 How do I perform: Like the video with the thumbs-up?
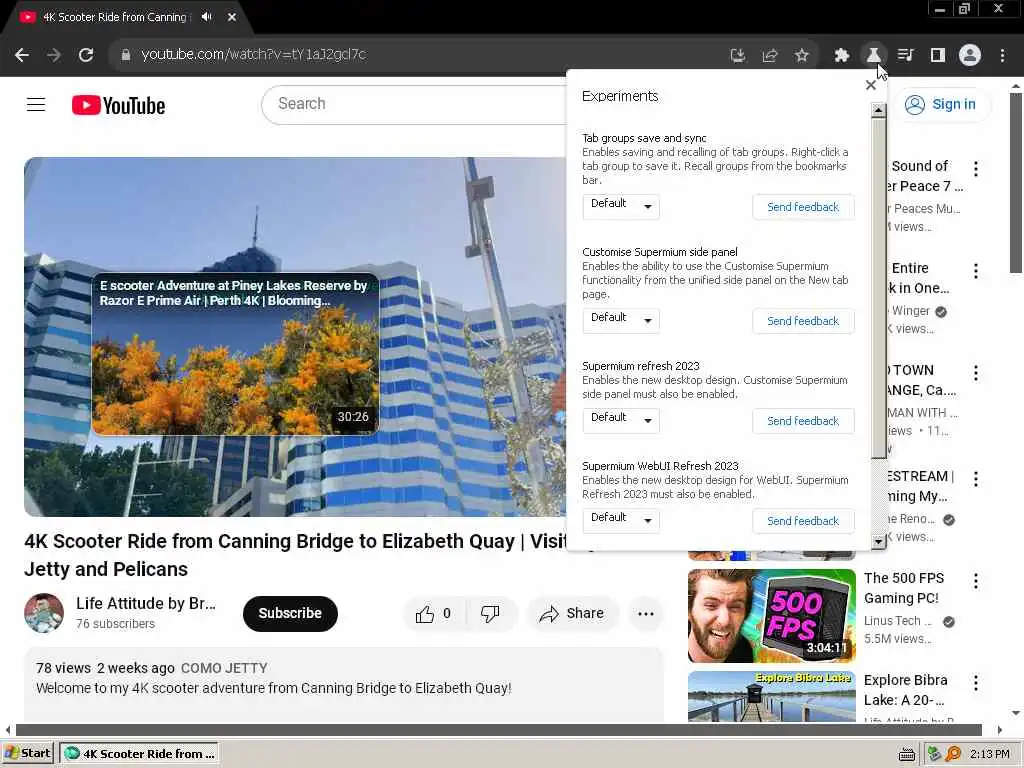coord(434,613)
